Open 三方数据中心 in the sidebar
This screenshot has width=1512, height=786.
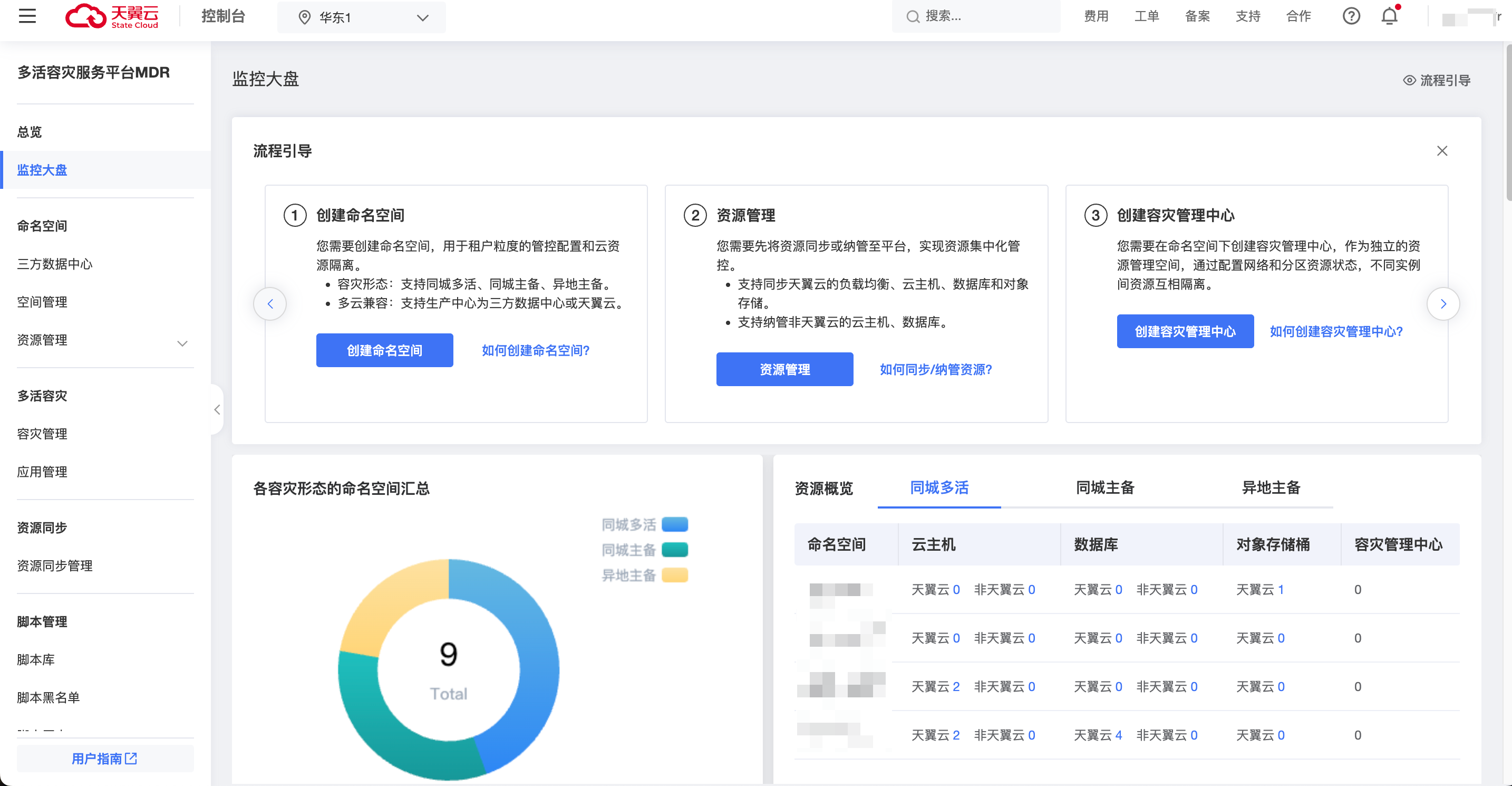55,264
